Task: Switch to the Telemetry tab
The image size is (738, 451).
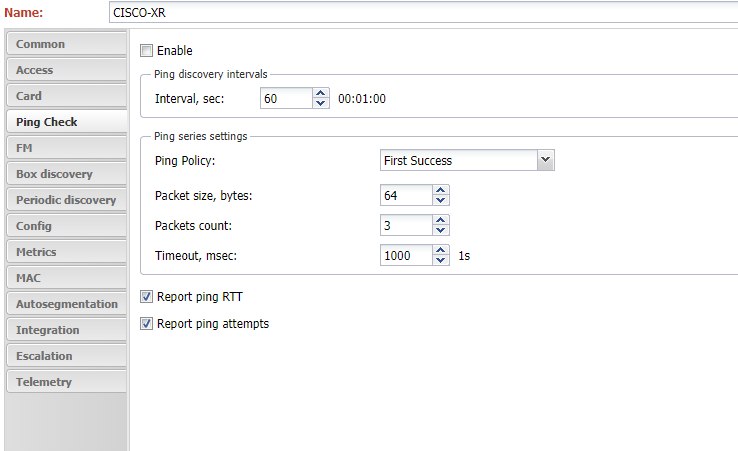Action: [66, 382]
